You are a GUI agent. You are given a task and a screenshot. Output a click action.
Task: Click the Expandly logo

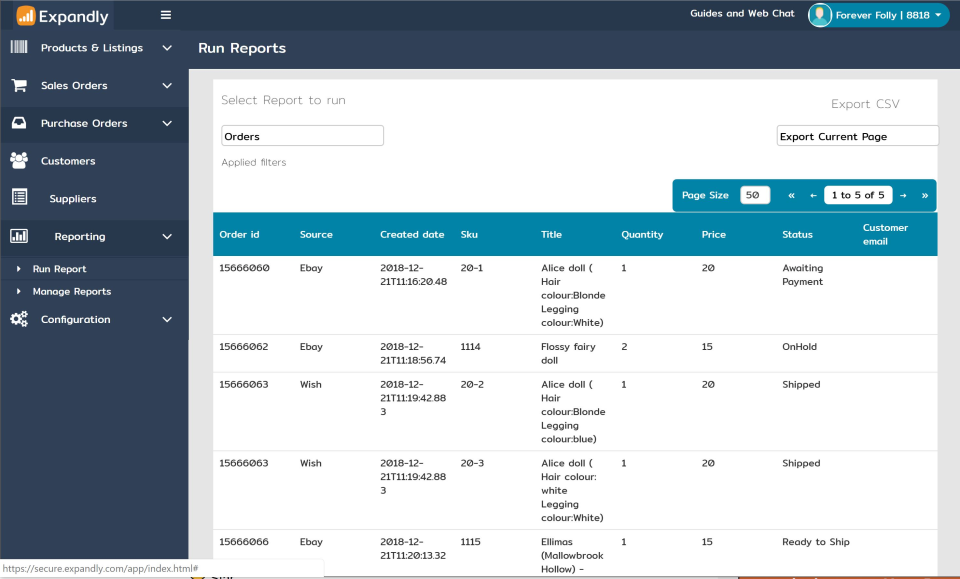click(x=60, y=16)
